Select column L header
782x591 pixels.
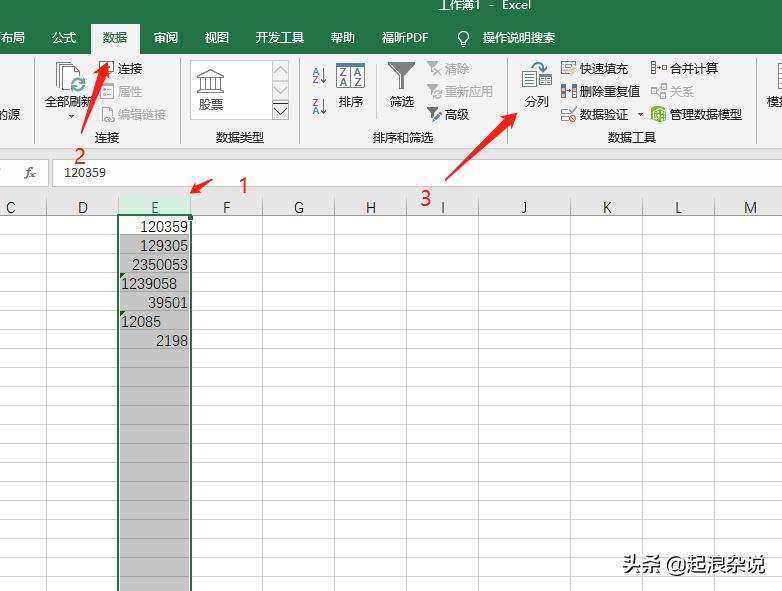tap(678, 207)
